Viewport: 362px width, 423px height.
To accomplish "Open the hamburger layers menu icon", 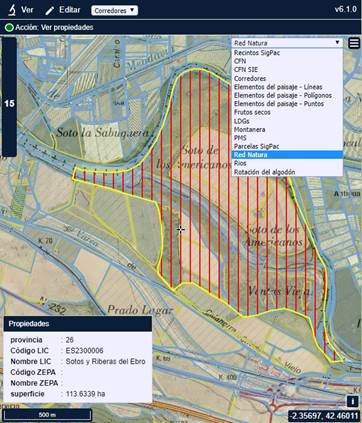I will pos(354,43).
